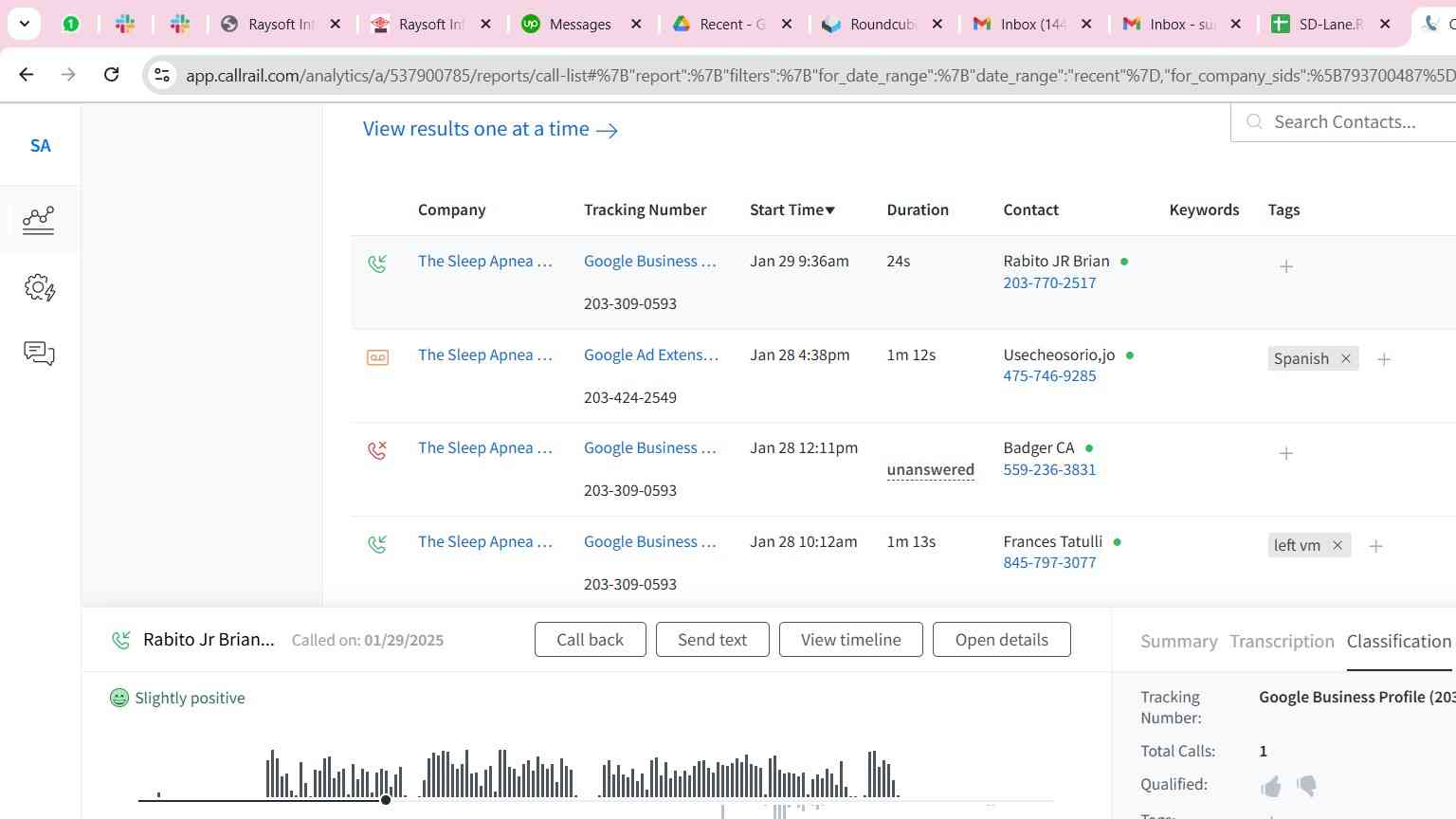
Task: Click the Jan 28 4:38pm start time cell
Action: click(x=799, y=355)
